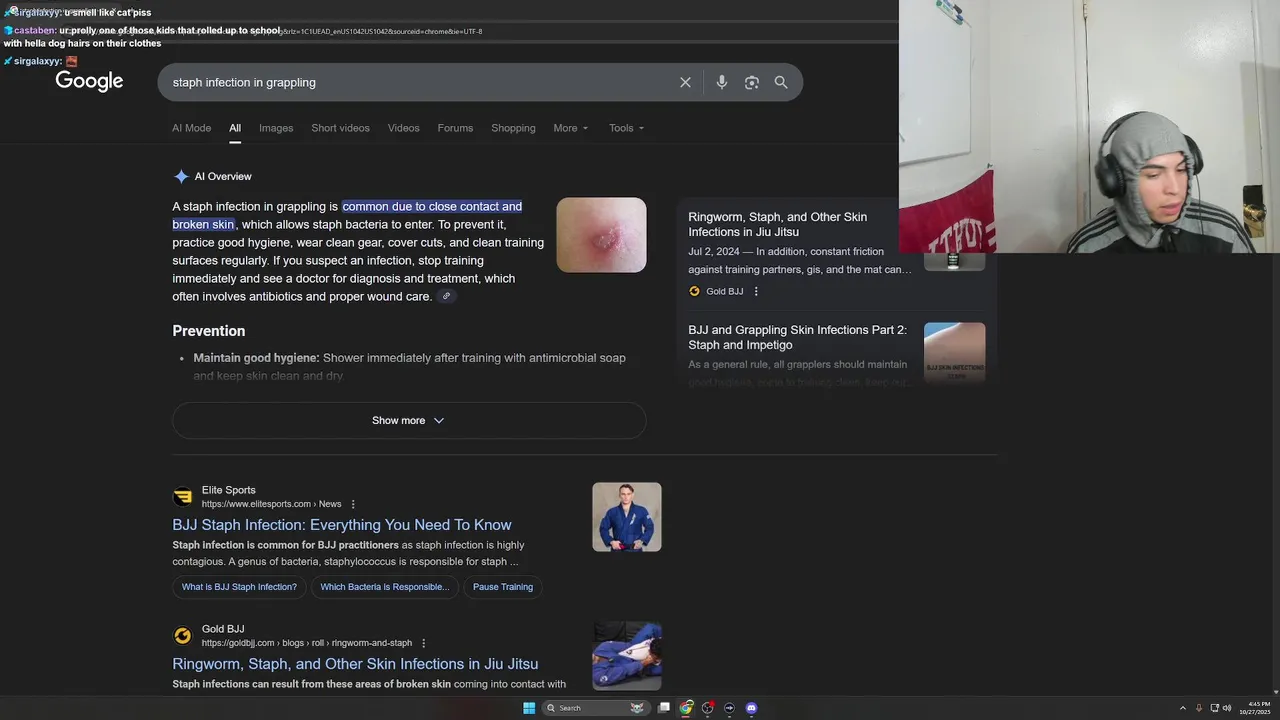Screen dimensions: 1280x720
Task: Open the network status tray icon
Action: (1214, 708)
